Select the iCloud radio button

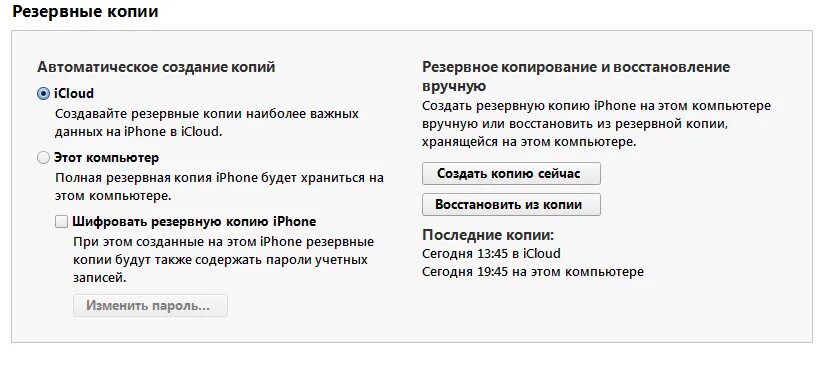tap(43, 94)
